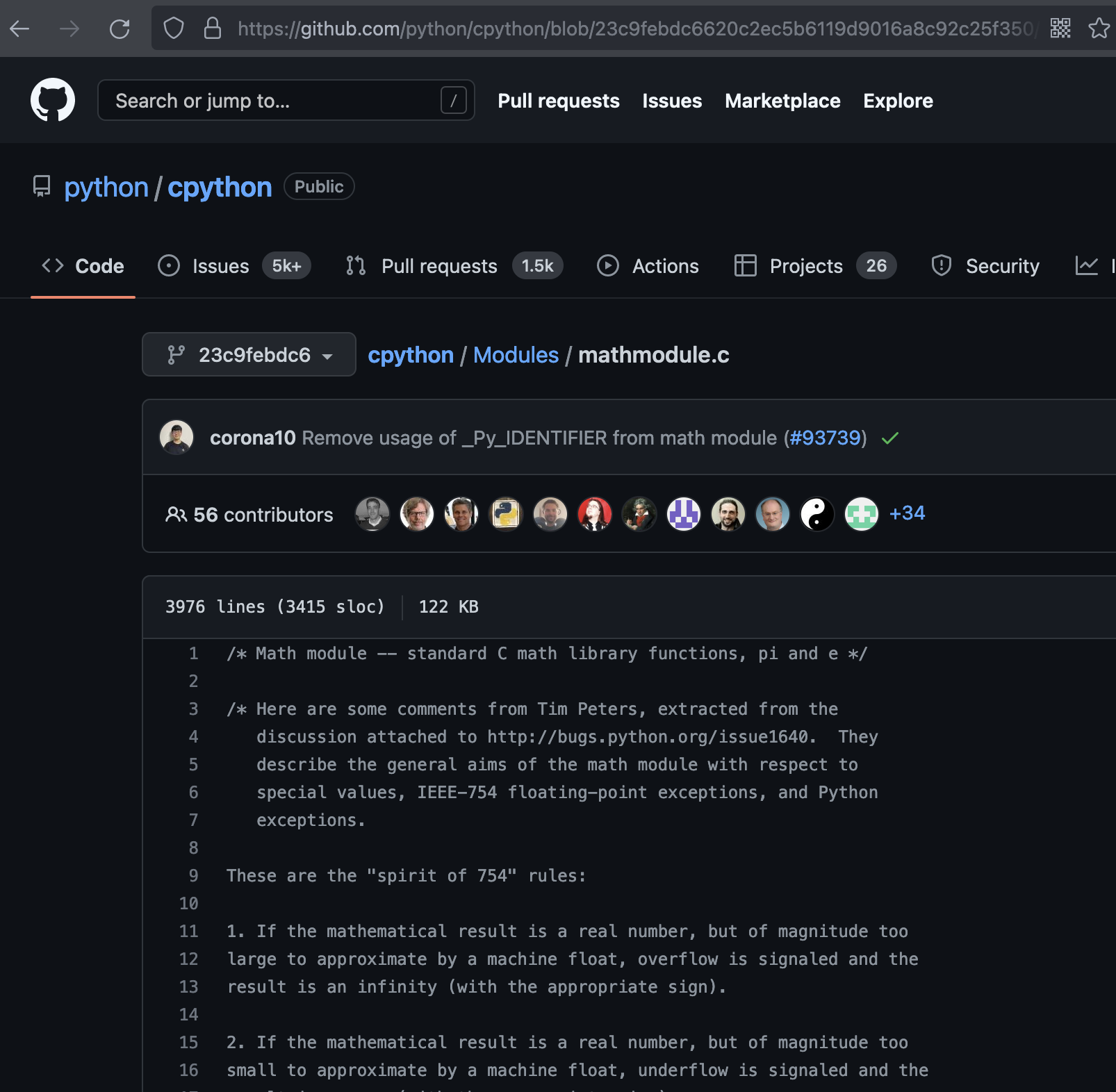Switch to the Code tab
Image resolution: width=1116 pixels, height=1092 pixels.
(83, 266)
